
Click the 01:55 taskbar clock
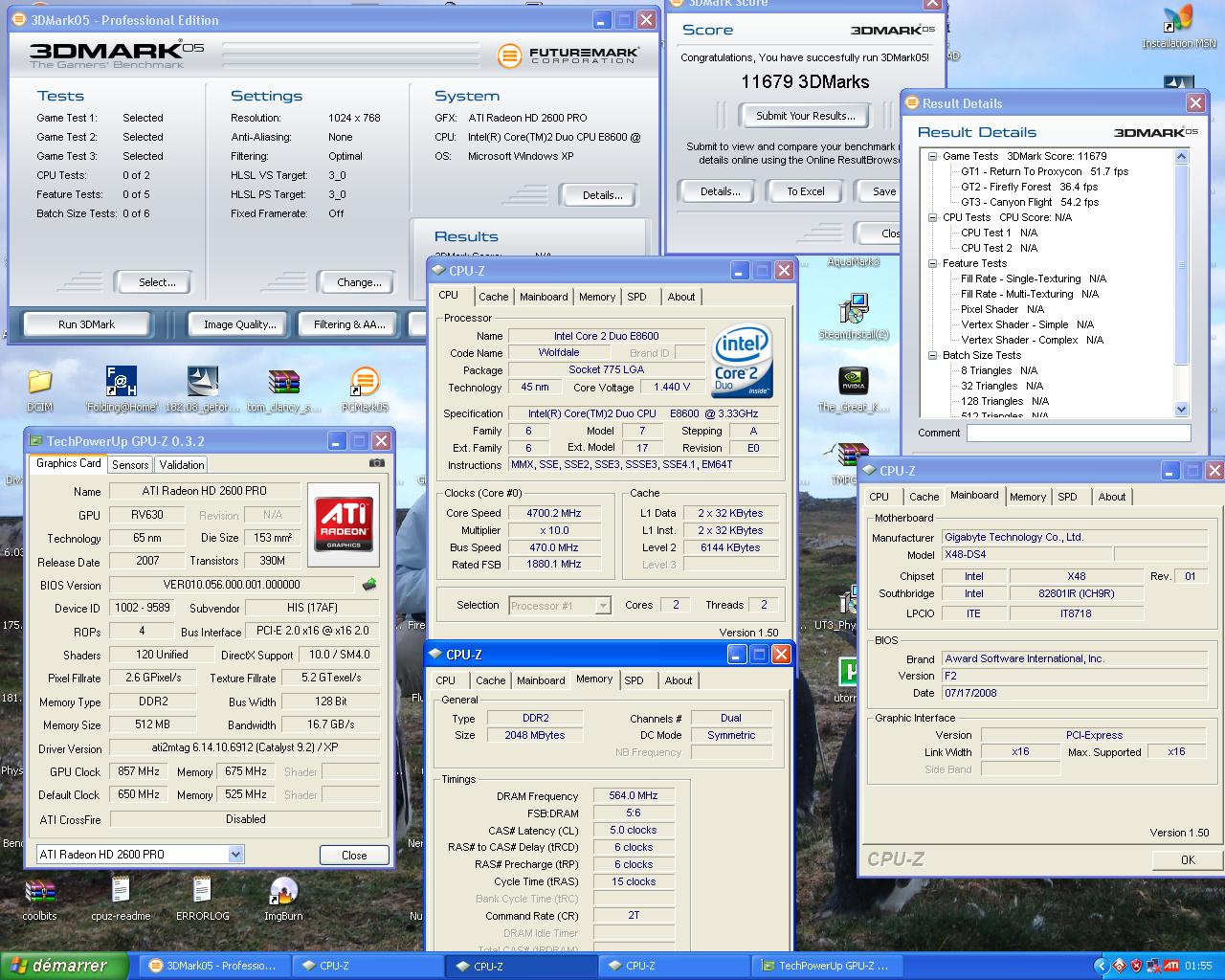[x=1198, y=967]
